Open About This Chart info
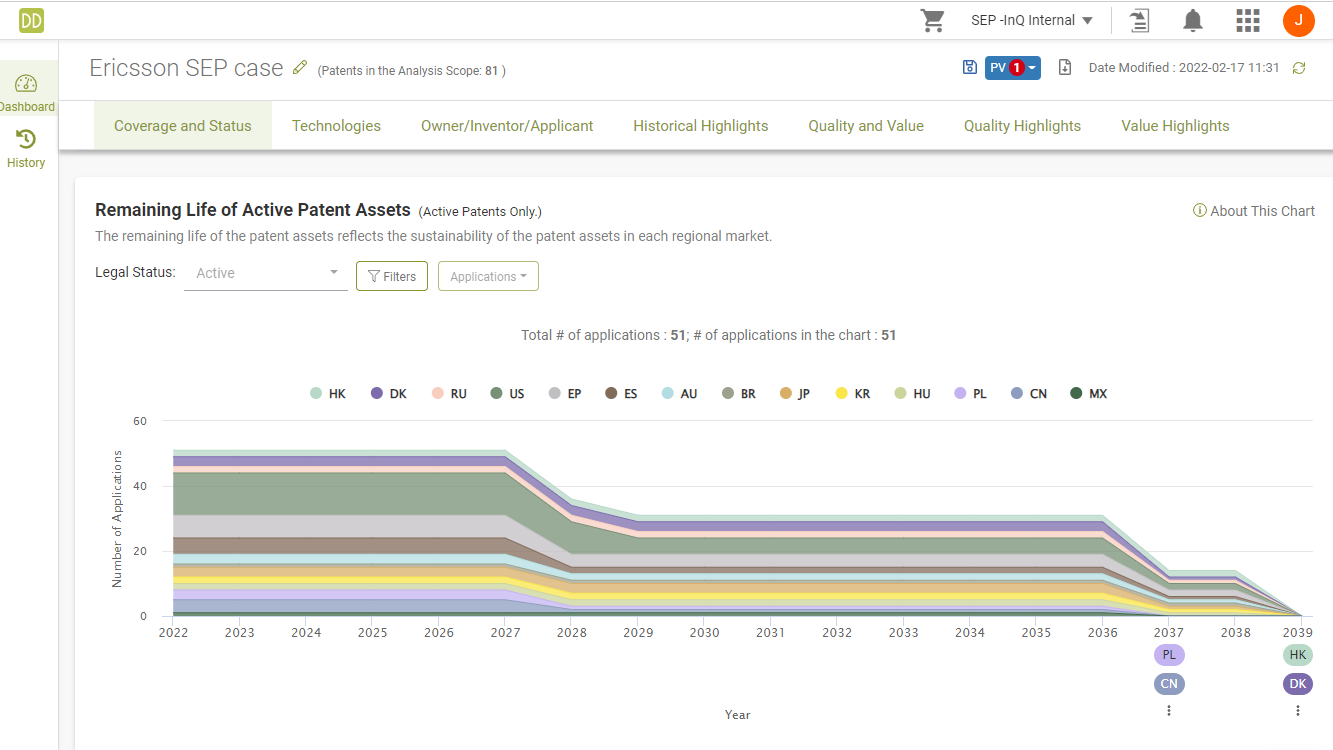This screenshot has width=1333, height=750. (1254, 211)
